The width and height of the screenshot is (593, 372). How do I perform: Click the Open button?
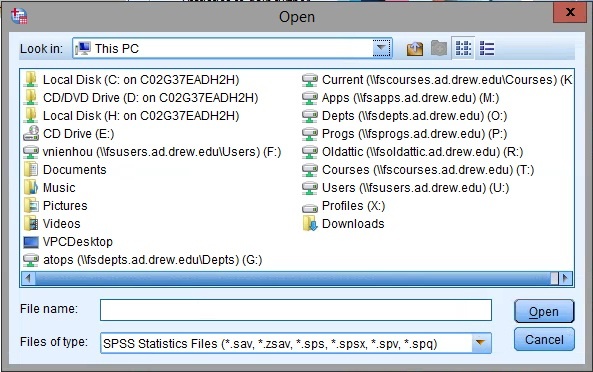point(544,312)
